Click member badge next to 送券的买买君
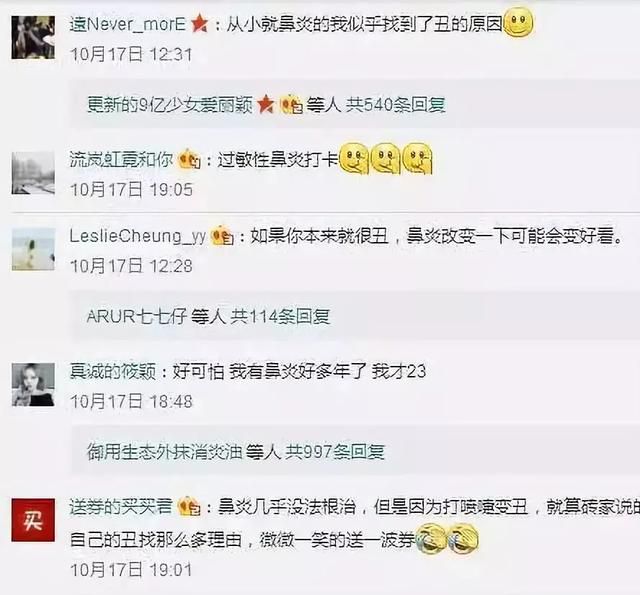This screenshot has height=595, width=640. [x=189, y=506]
